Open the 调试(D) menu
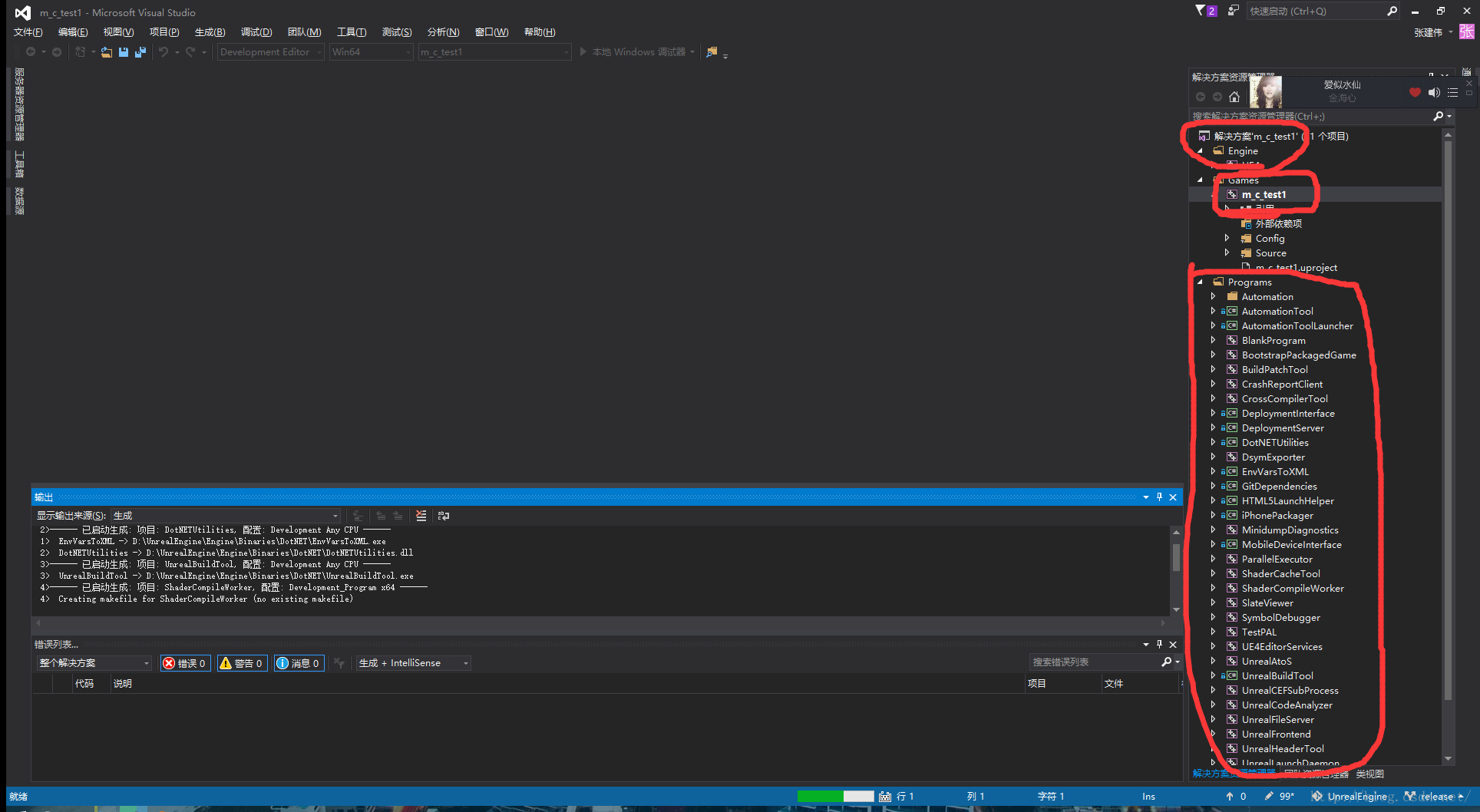 256,32
